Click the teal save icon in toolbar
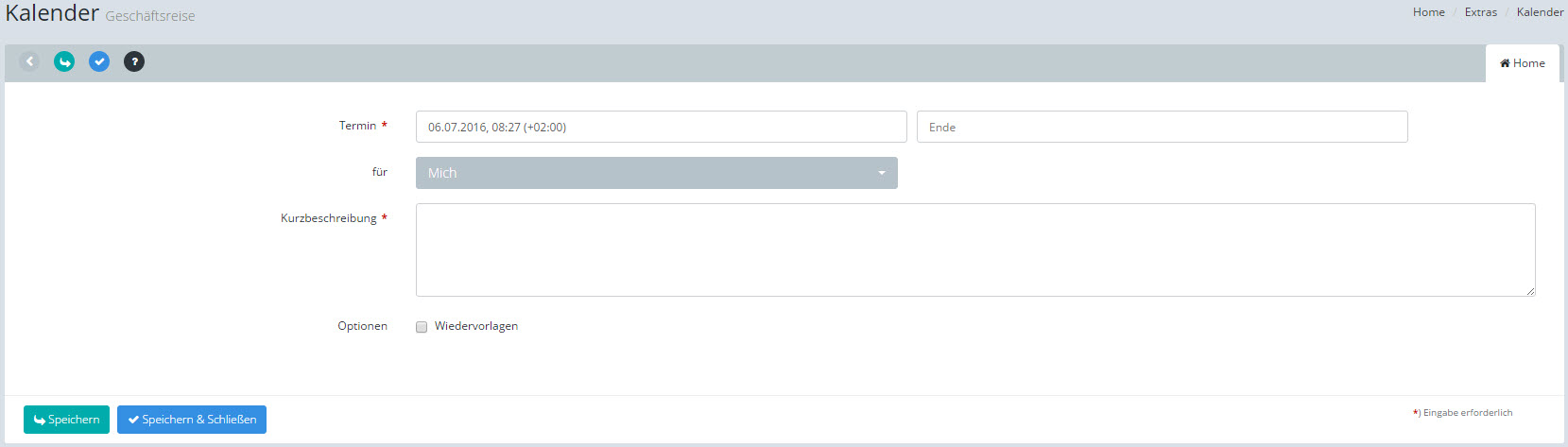This screenshot has width=1568, height=447. (64, 61)
